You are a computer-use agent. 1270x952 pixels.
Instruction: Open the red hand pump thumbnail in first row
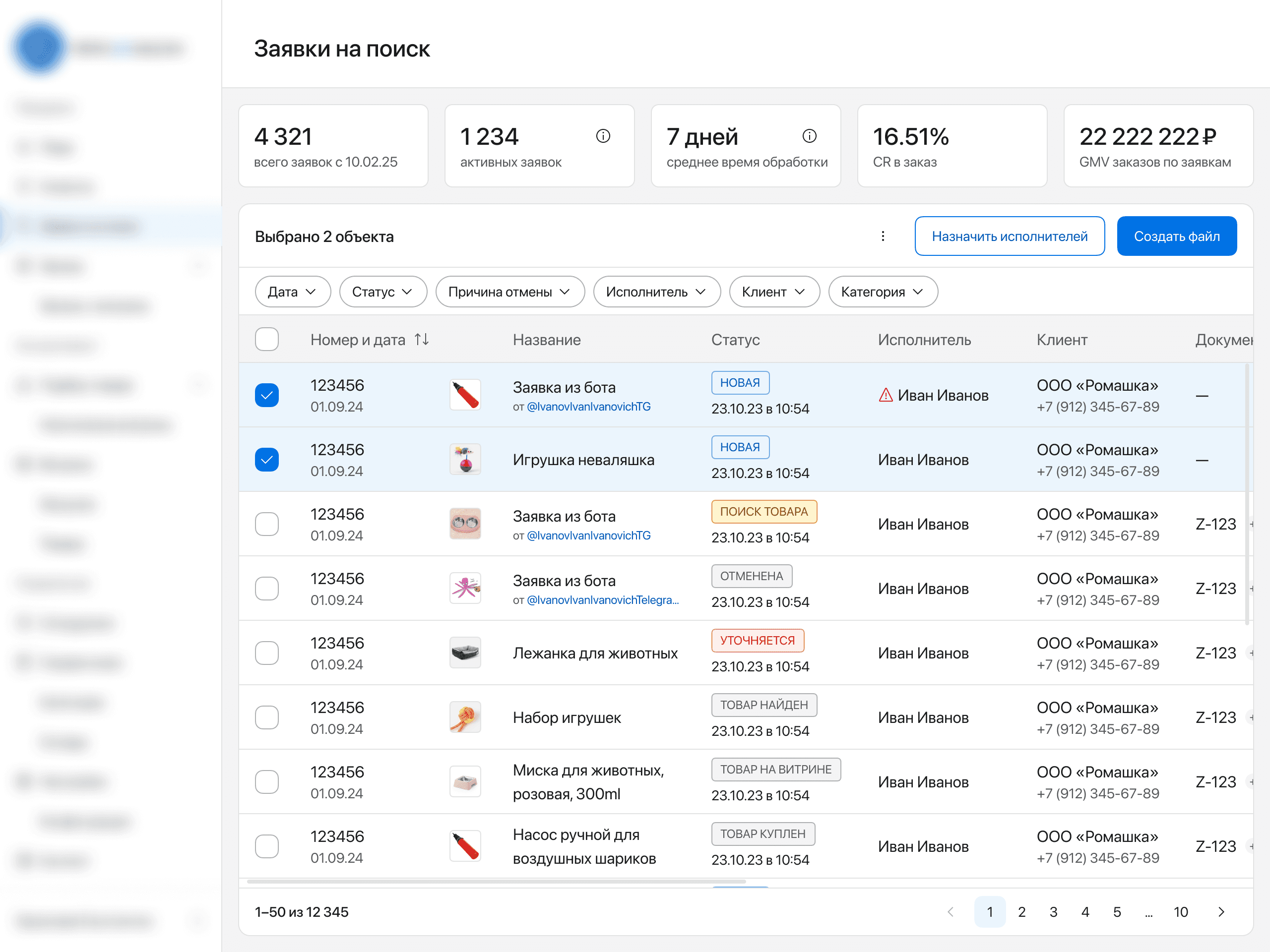[465, 395]
